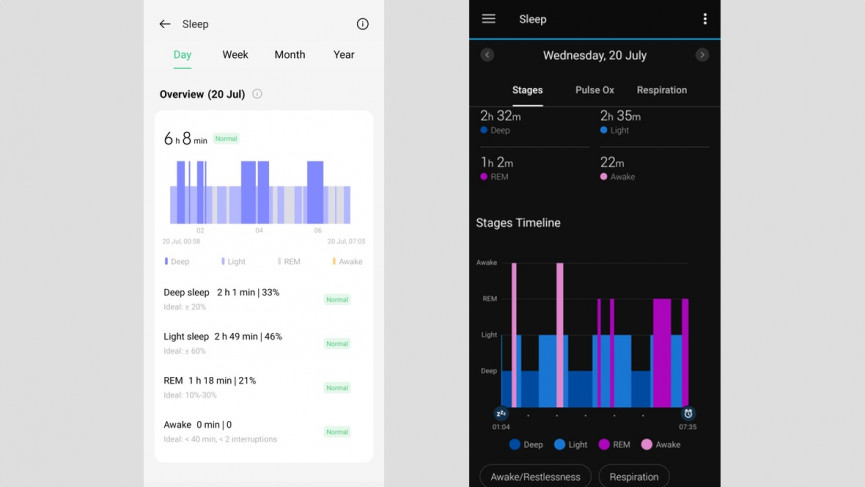Click the alarm clock icon at 07:35
865x487 pixels.
pyautogui.click(x=688, y=414)
